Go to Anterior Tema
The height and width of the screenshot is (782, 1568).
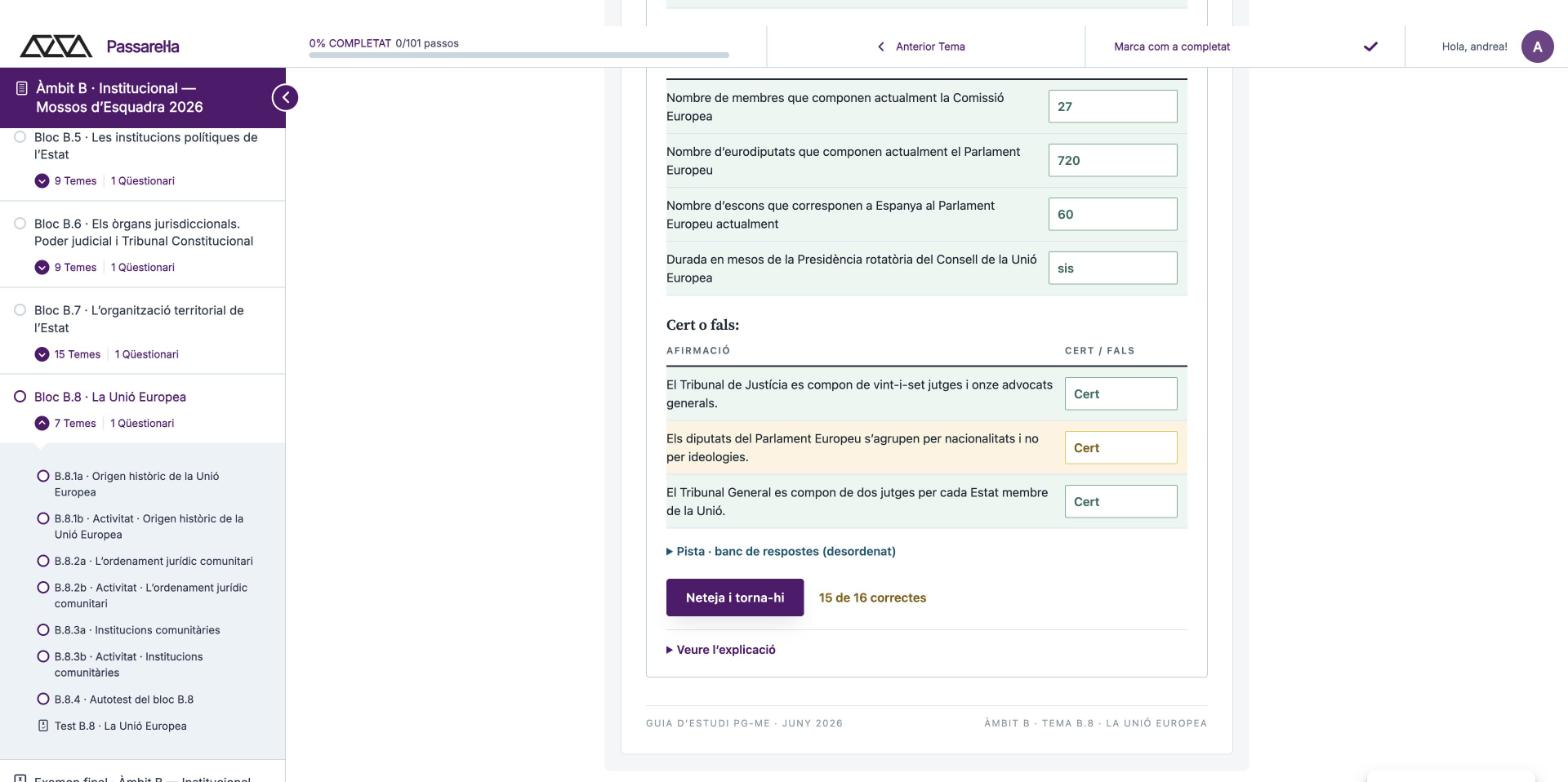click(x=930, y=46)
